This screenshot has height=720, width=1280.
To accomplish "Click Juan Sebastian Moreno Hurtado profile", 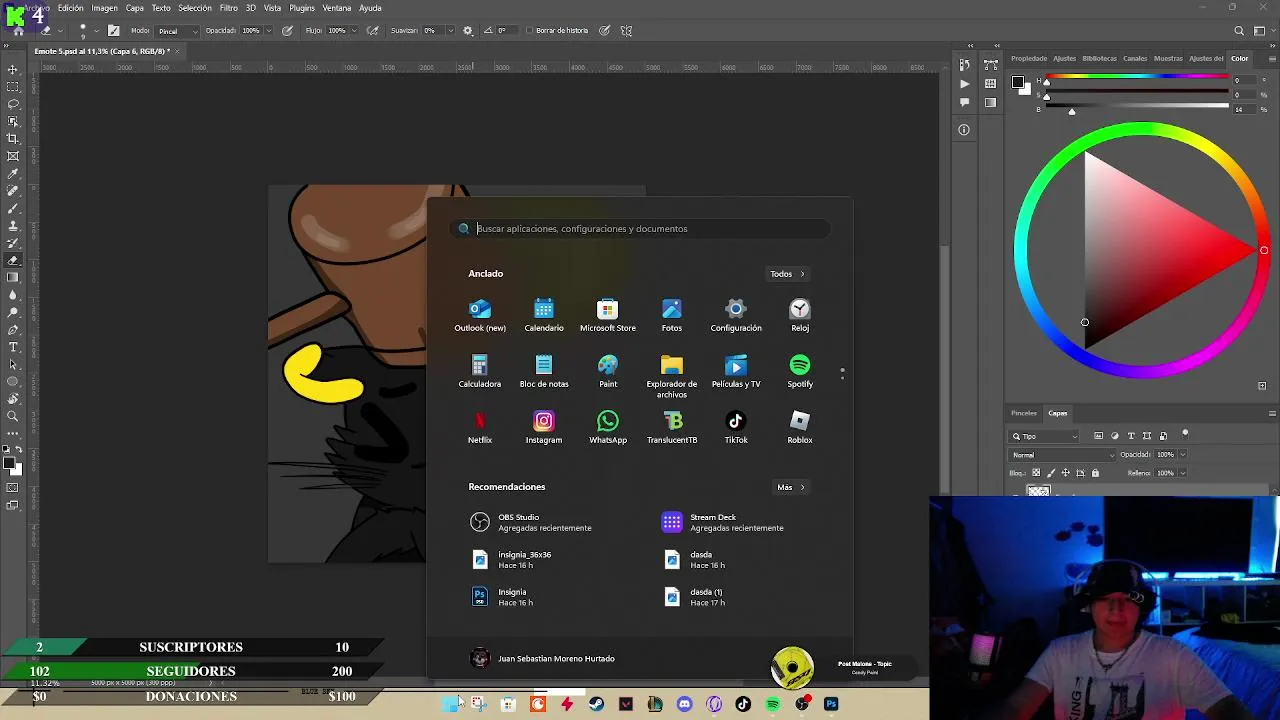I will tap(543, 658).
